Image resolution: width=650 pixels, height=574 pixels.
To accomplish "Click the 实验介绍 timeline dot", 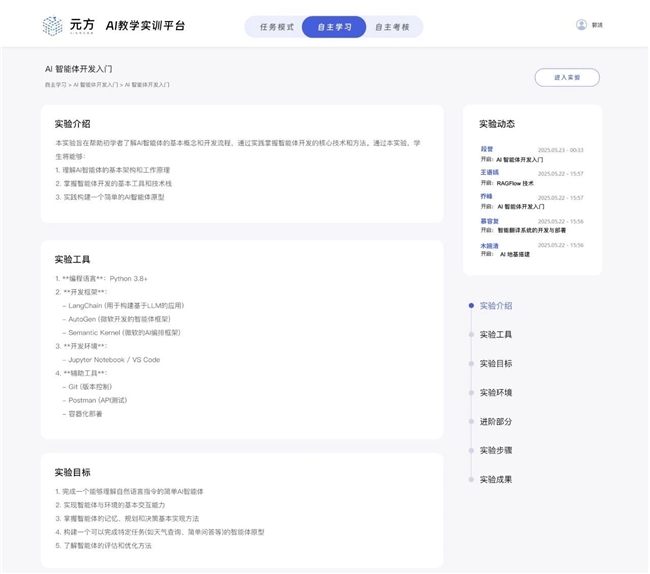I will [471, 306].
